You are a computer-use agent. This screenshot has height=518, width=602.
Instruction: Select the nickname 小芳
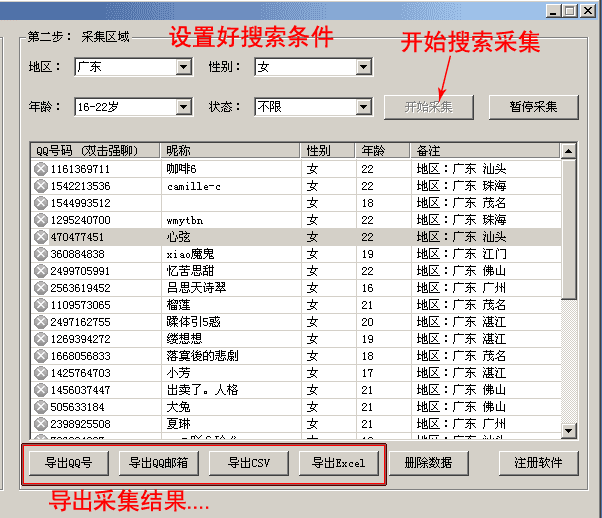[x=179, y=373]
